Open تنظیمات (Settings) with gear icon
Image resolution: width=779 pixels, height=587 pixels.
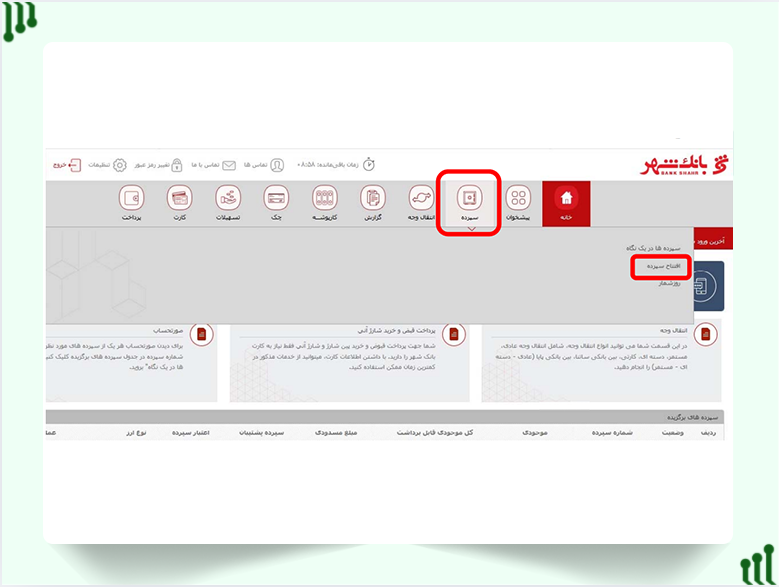coord(107,164)
